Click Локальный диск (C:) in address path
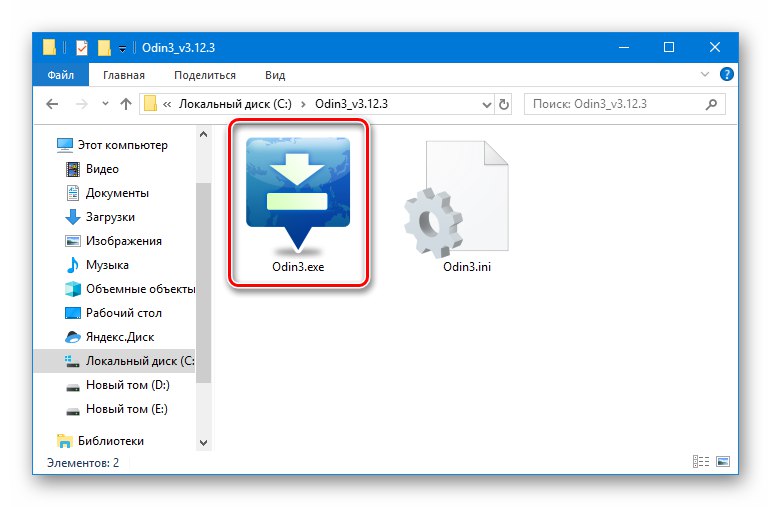This screenshot has height=507, width=771. click(235, 104)
